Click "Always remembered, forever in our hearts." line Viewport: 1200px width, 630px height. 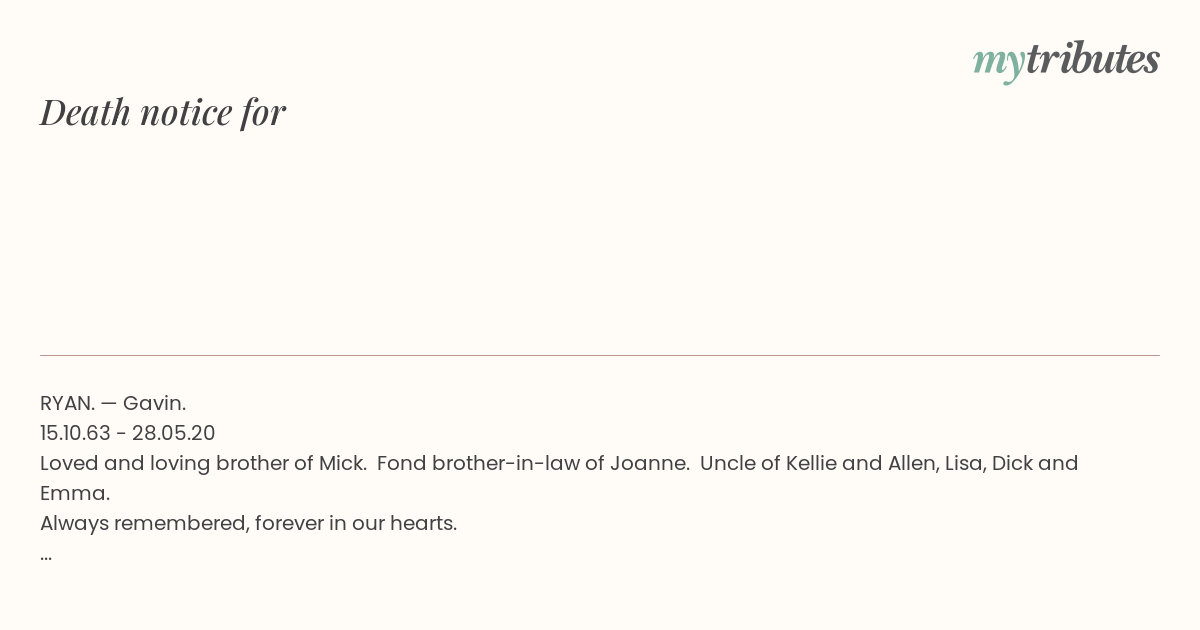(249, 523)
